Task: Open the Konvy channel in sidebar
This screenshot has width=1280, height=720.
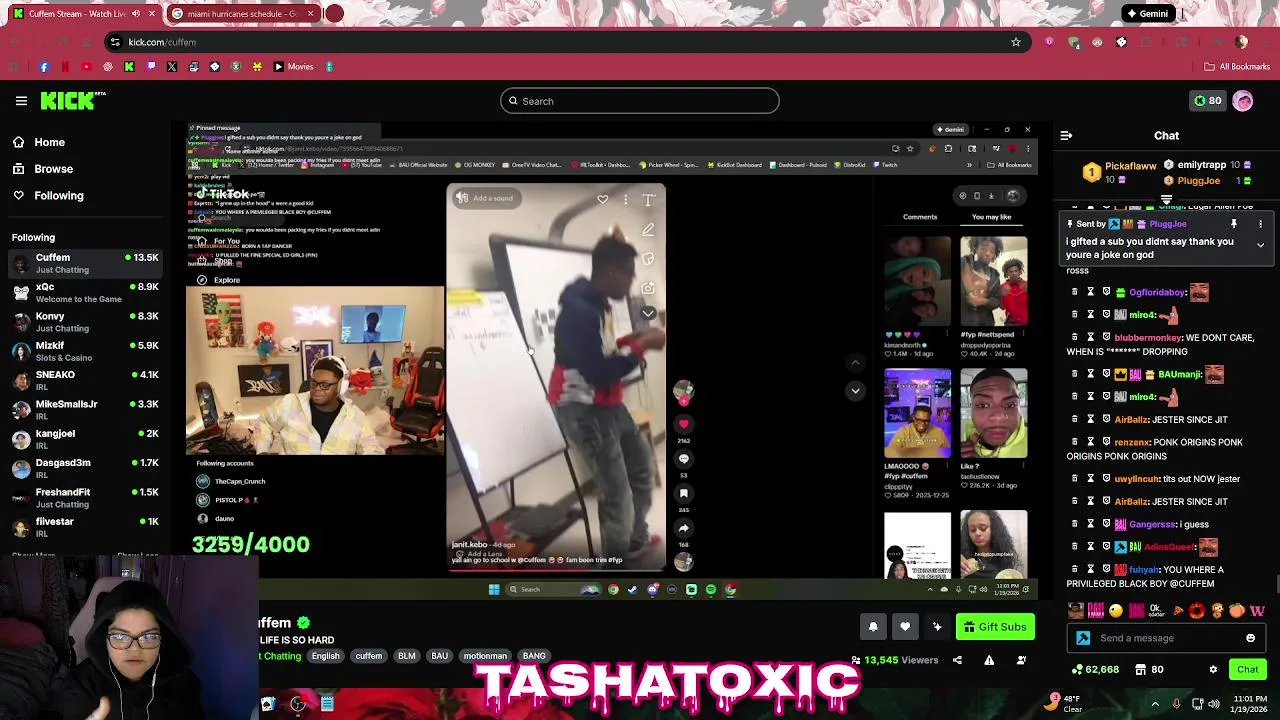Action: click(x=85, y=322)
